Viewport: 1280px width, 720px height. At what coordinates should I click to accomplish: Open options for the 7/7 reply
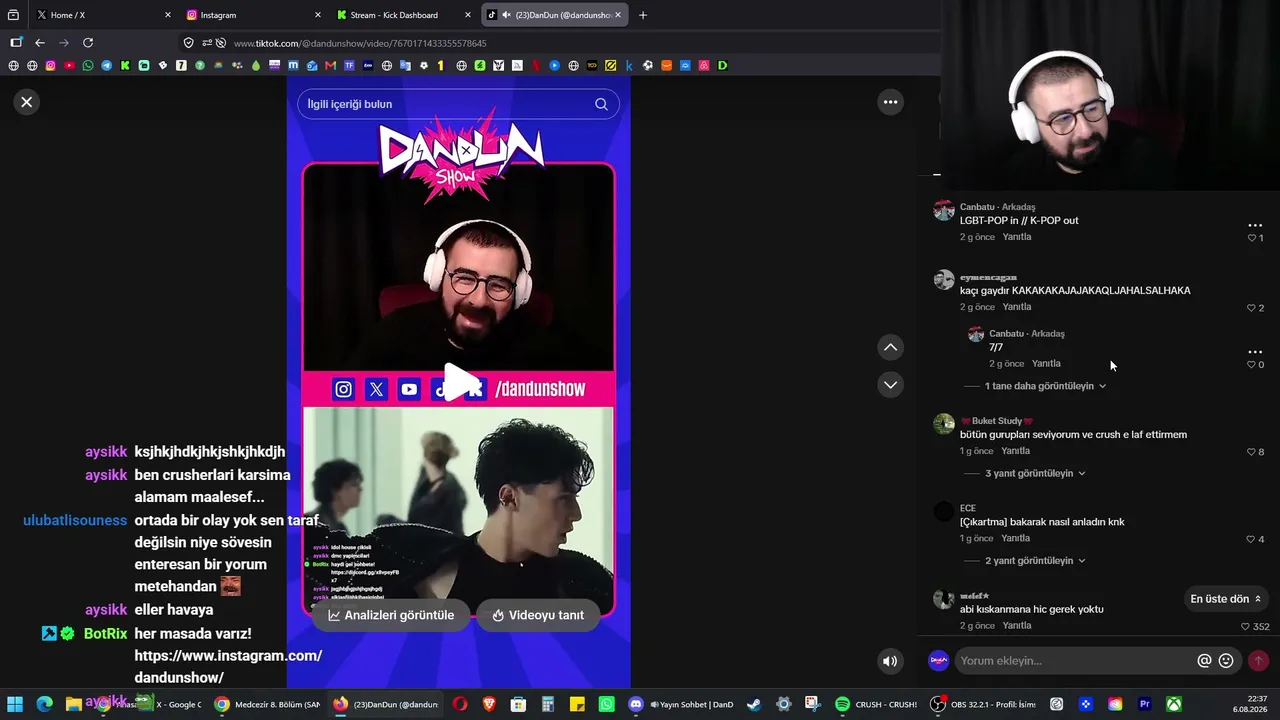coord(1255,352)
